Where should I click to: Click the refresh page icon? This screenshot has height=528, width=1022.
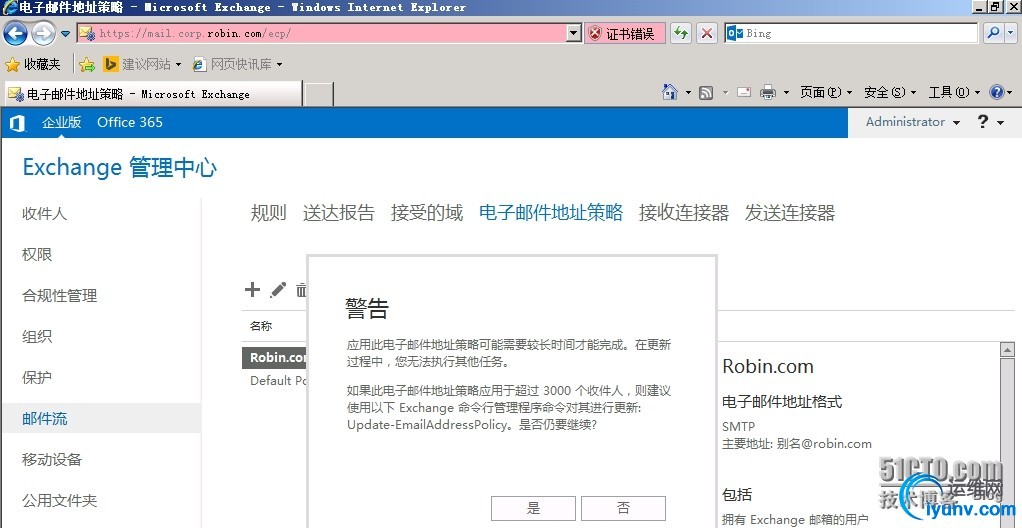[681, 33]
